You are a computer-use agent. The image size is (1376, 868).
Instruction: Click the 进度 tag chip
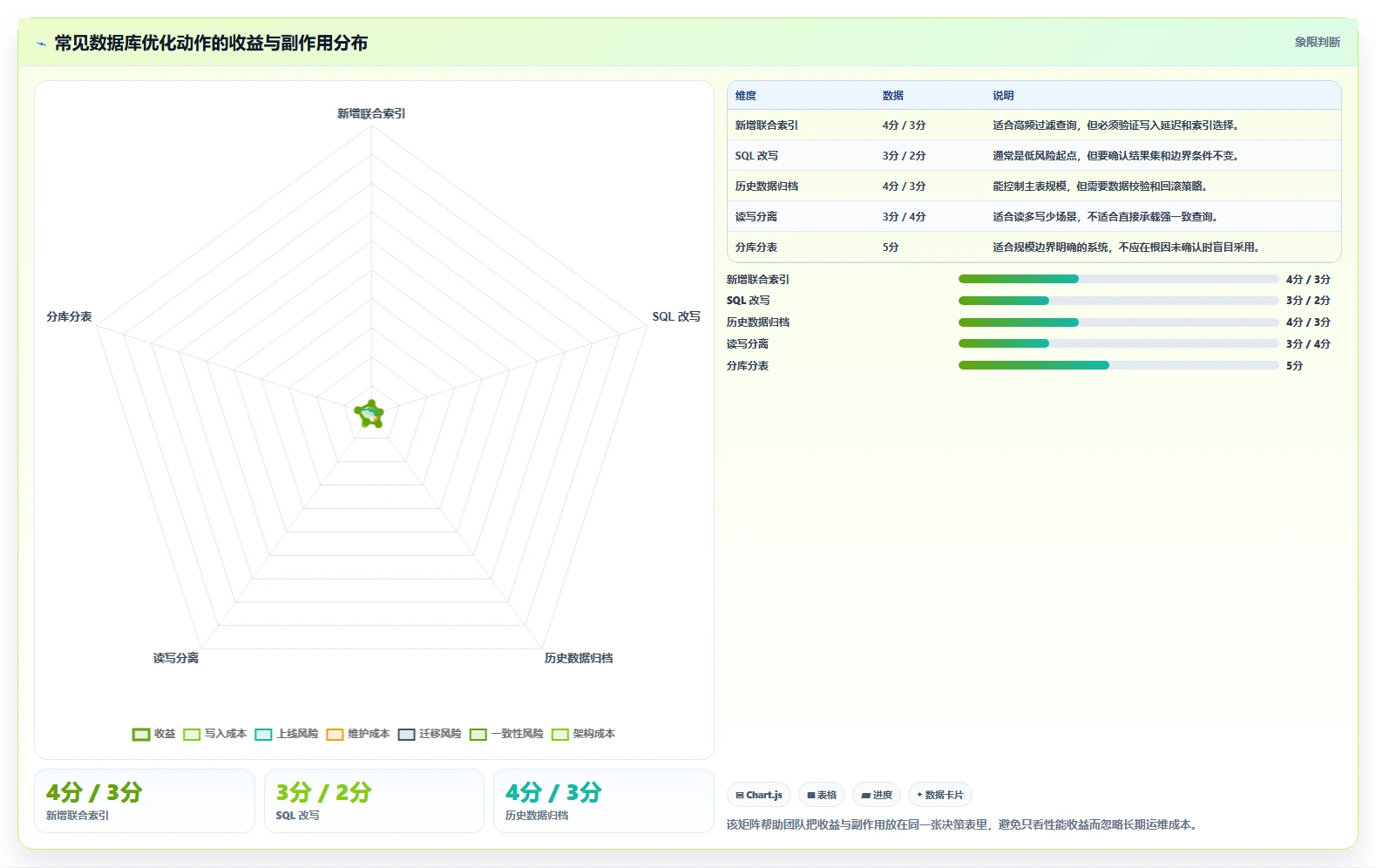tap(877, 795)
